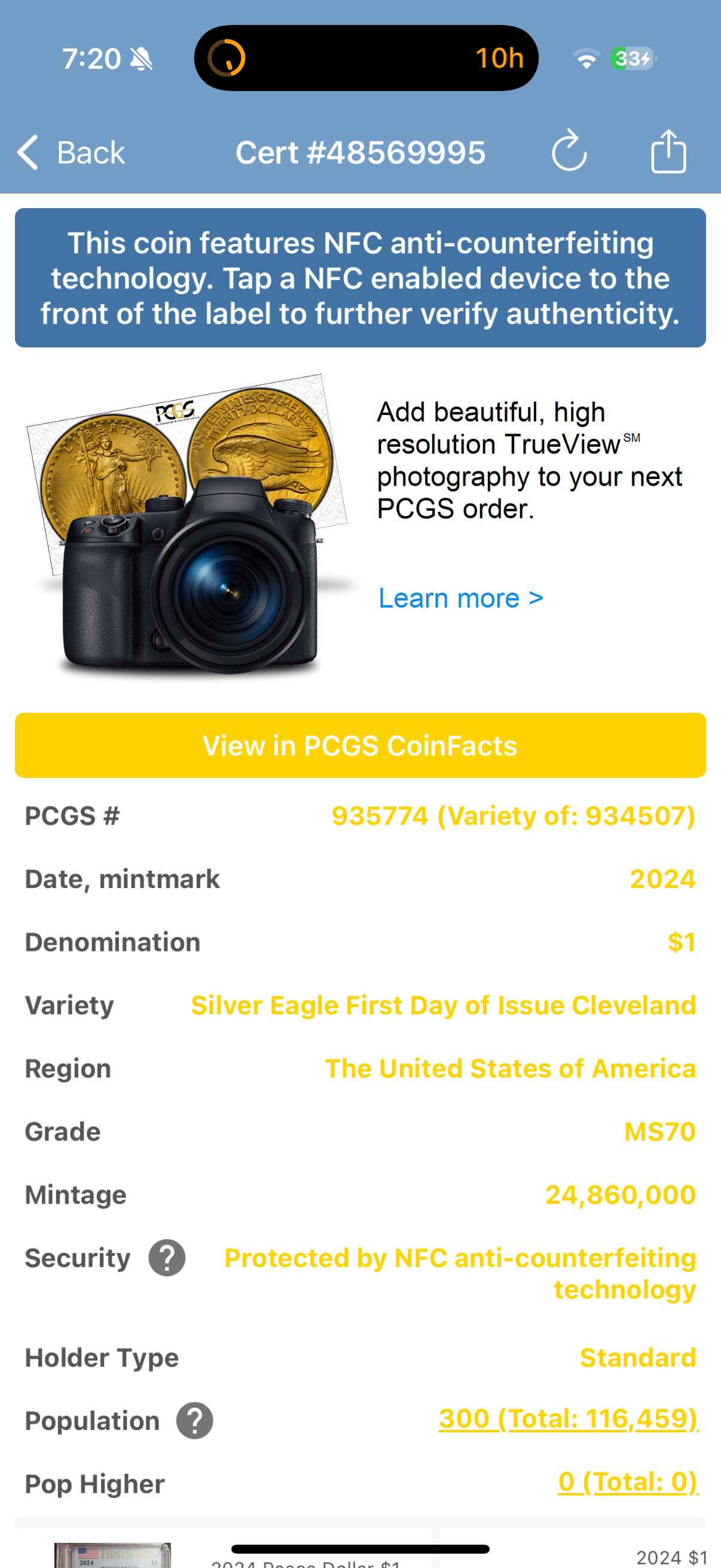721x1568 pixels.
Task: Refresh the certificate page
Action: point(569,151)
